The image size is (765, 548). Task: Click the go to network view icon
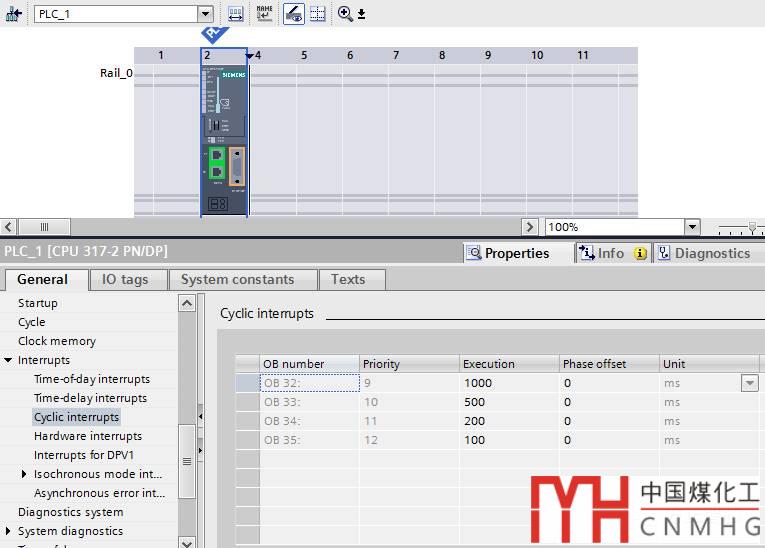tap(14, 14)
